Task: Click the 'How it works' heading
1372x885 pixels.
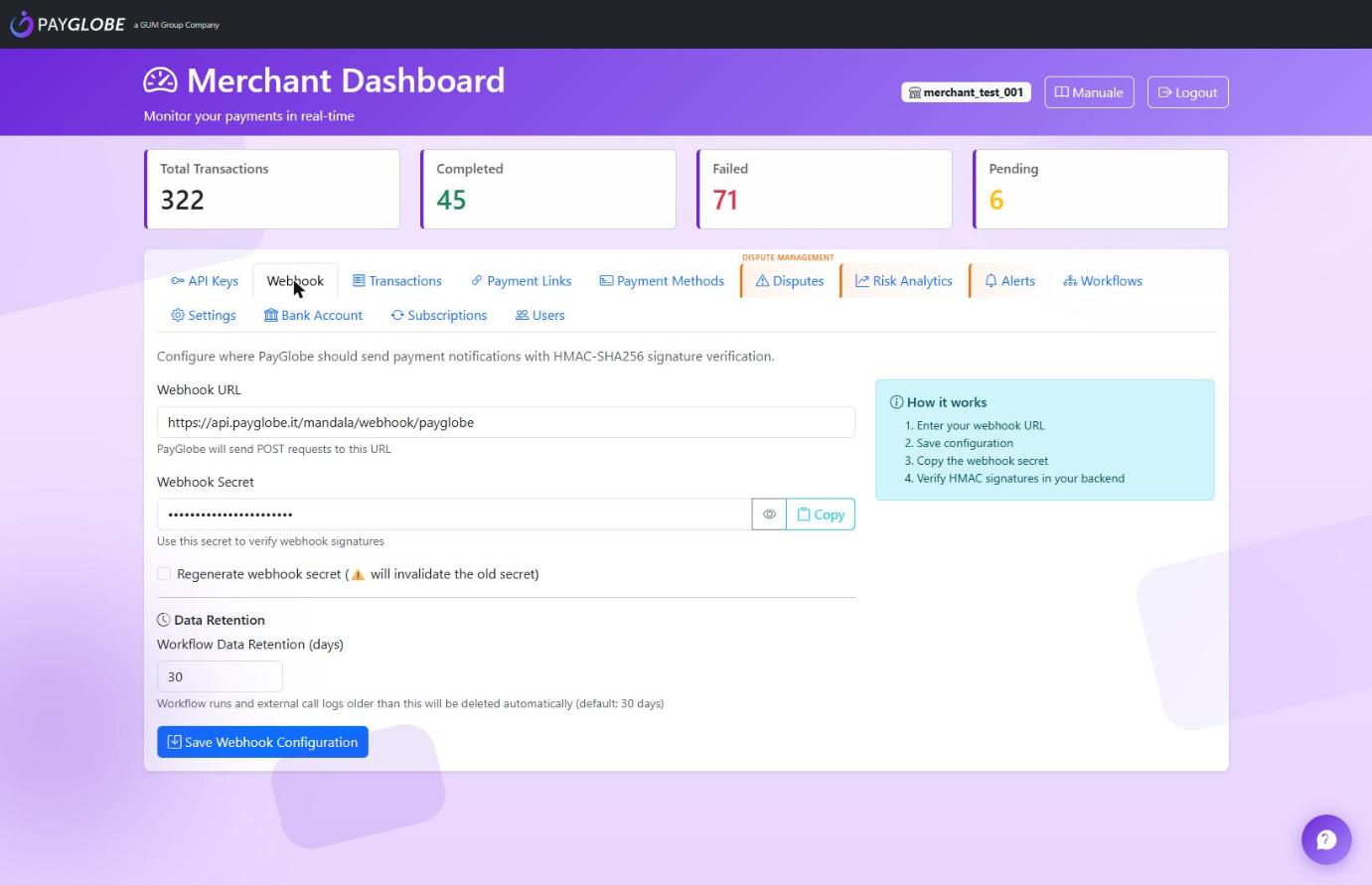Action: coord(938,402)
